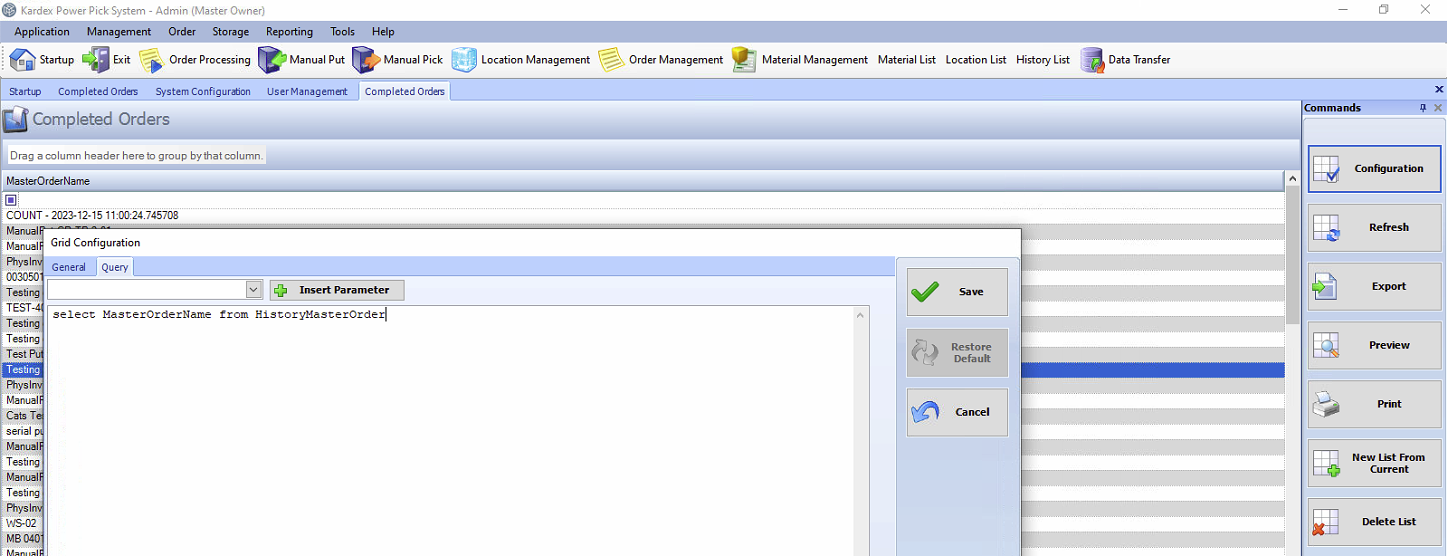Click History List in the toolbar

coord(1043,60)
